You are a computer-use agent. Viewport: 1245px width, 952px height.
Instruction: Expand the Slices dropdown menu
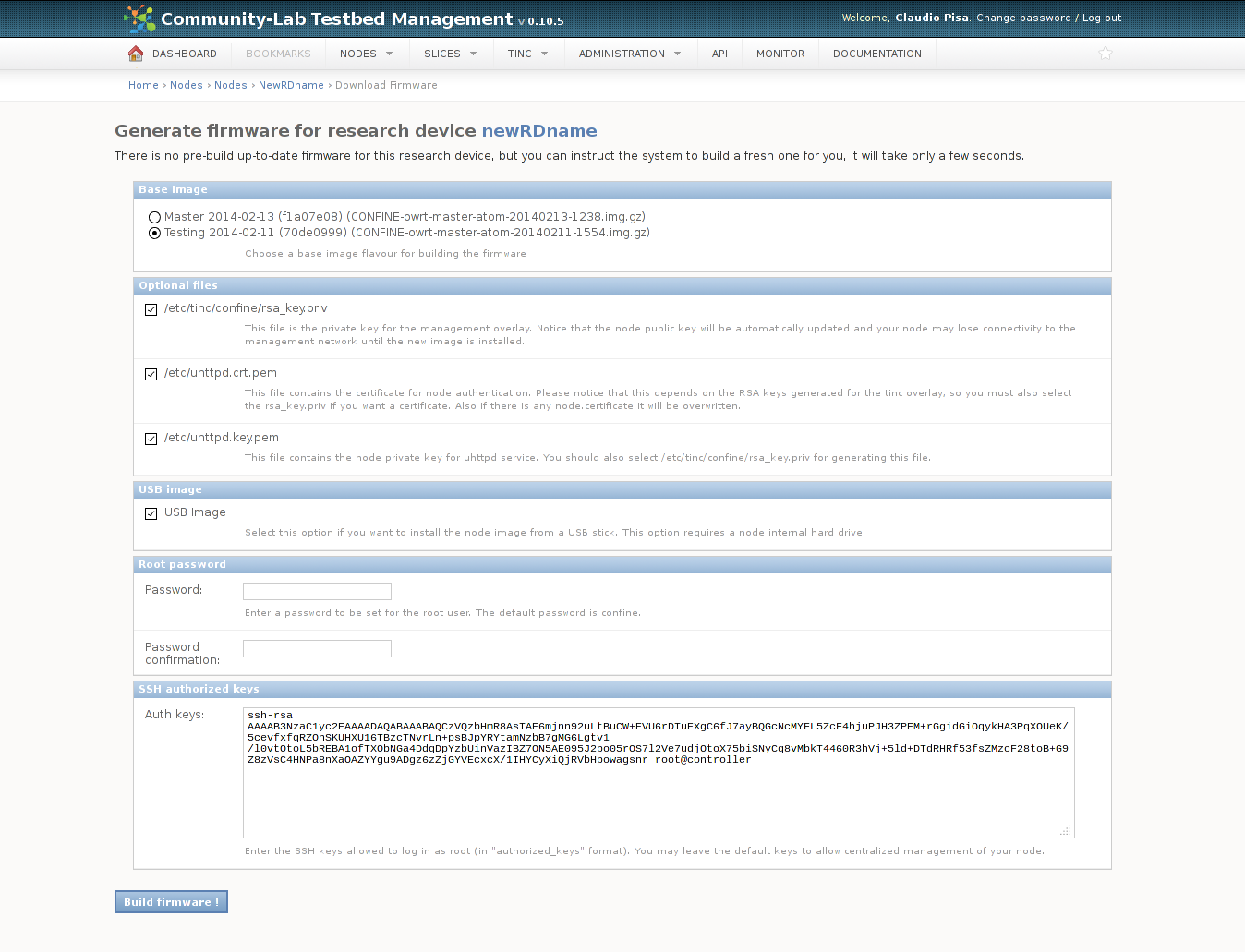click(x=450, y=54)
